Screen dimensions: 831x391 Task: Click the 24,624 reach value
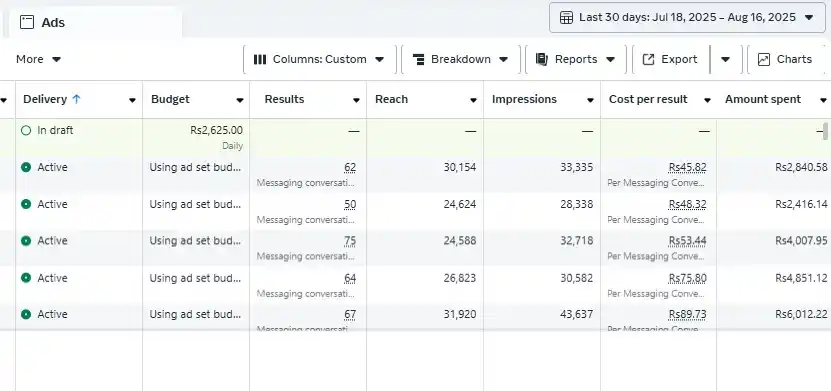coord(459,204)
